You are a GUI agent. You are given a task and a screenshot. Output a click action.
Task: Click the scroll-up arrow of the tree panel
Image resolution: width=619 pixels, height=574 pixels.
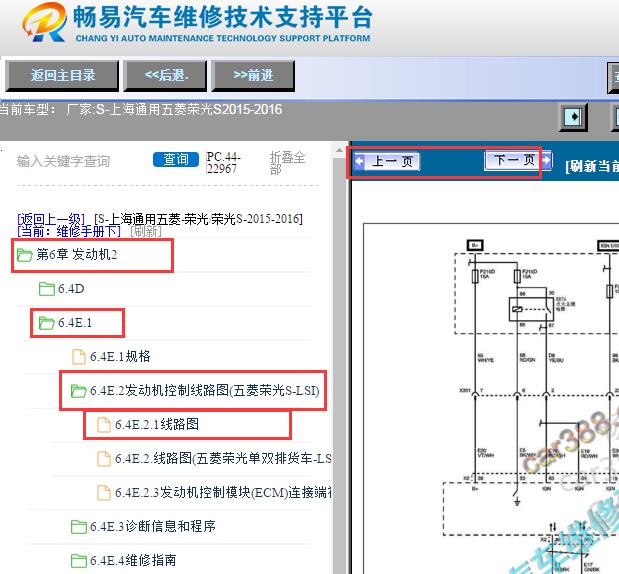coord(339,150)
